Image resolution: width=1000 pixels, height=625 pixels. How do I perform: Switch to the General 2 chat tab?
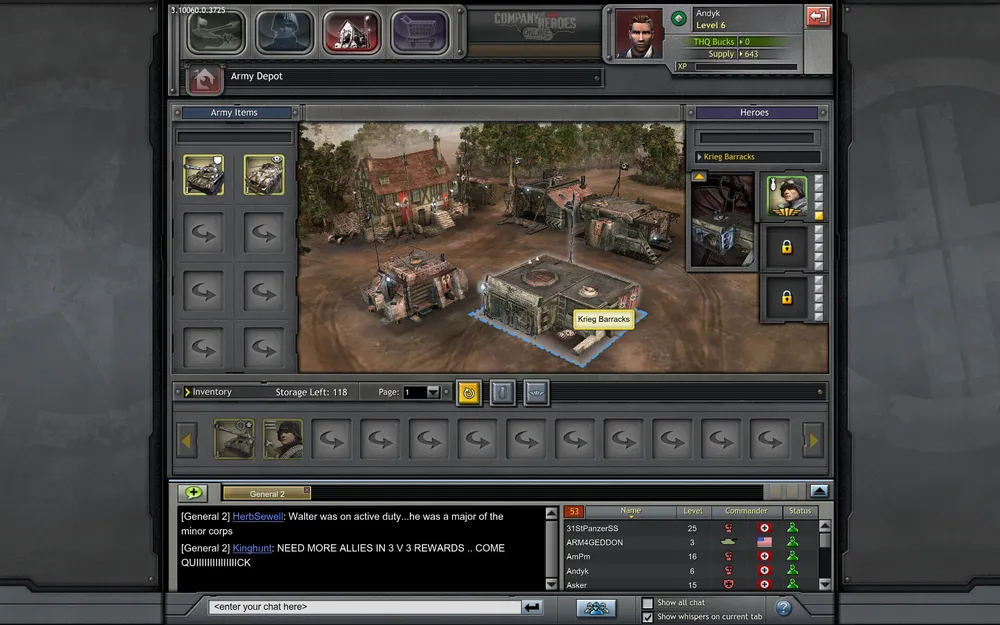point(266,493)
